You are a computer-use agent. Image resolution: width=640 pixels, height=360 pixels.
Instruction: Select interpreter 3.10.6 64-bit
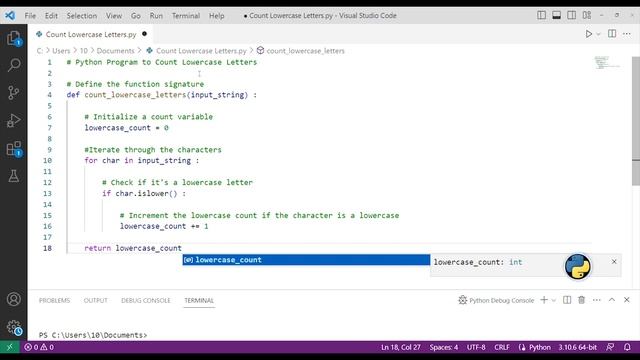(578, 347)
